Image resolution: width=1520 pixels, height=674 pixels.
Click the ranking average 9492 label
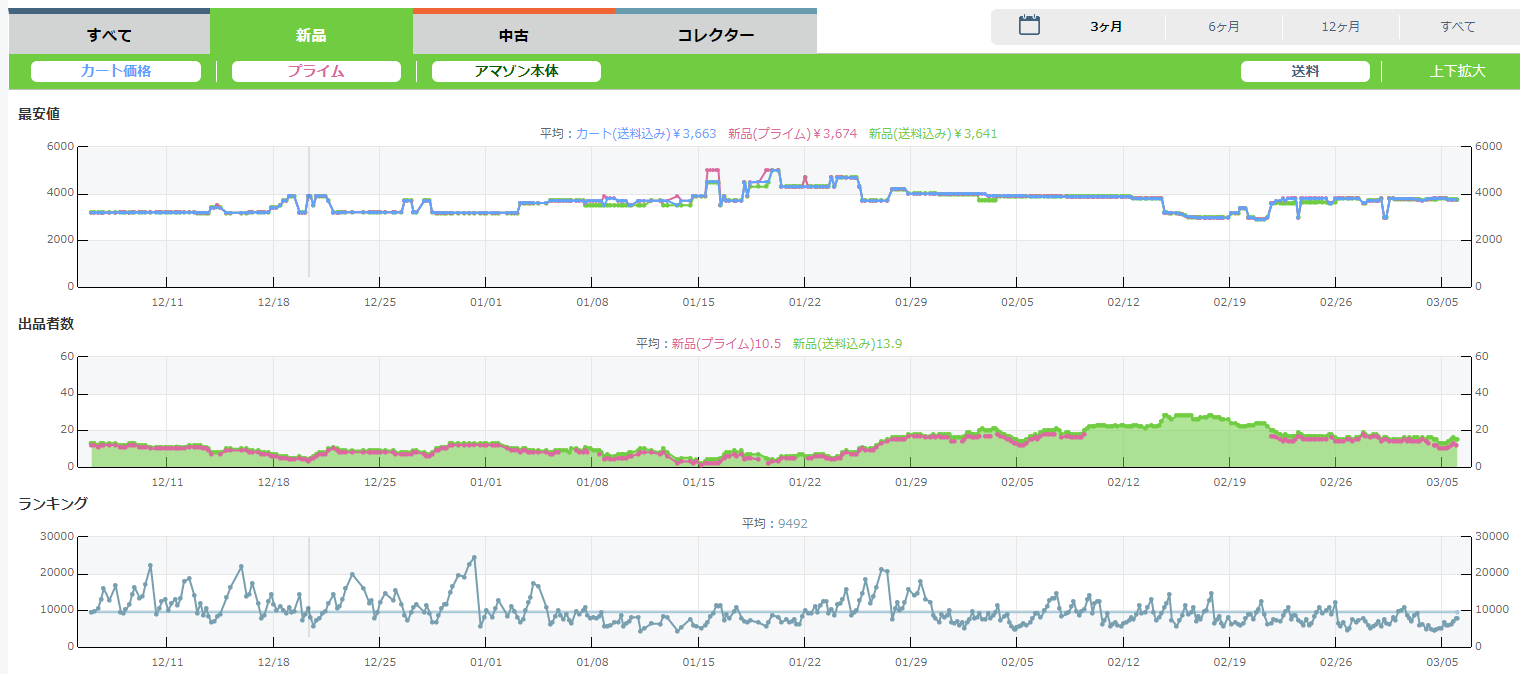[x=792, y=523]
